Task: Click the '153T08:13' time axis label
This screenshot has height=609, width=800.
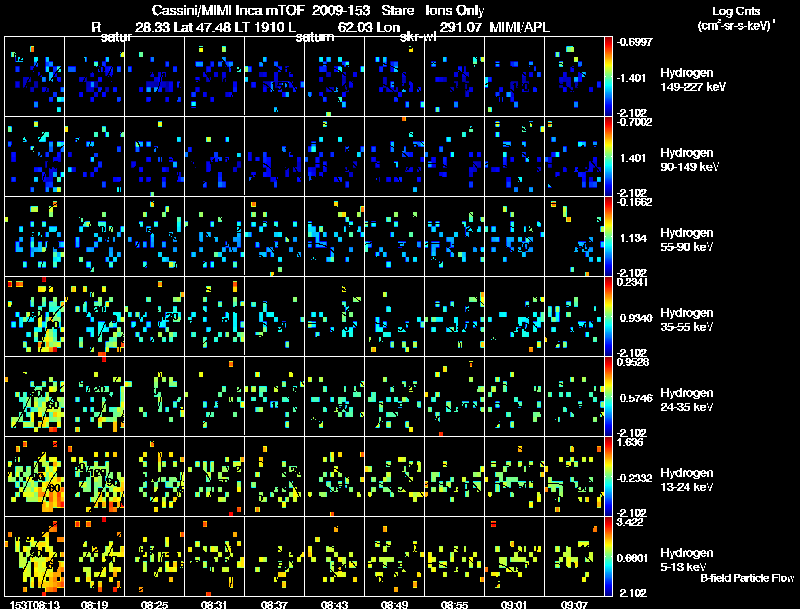Action: coord(35,604)
